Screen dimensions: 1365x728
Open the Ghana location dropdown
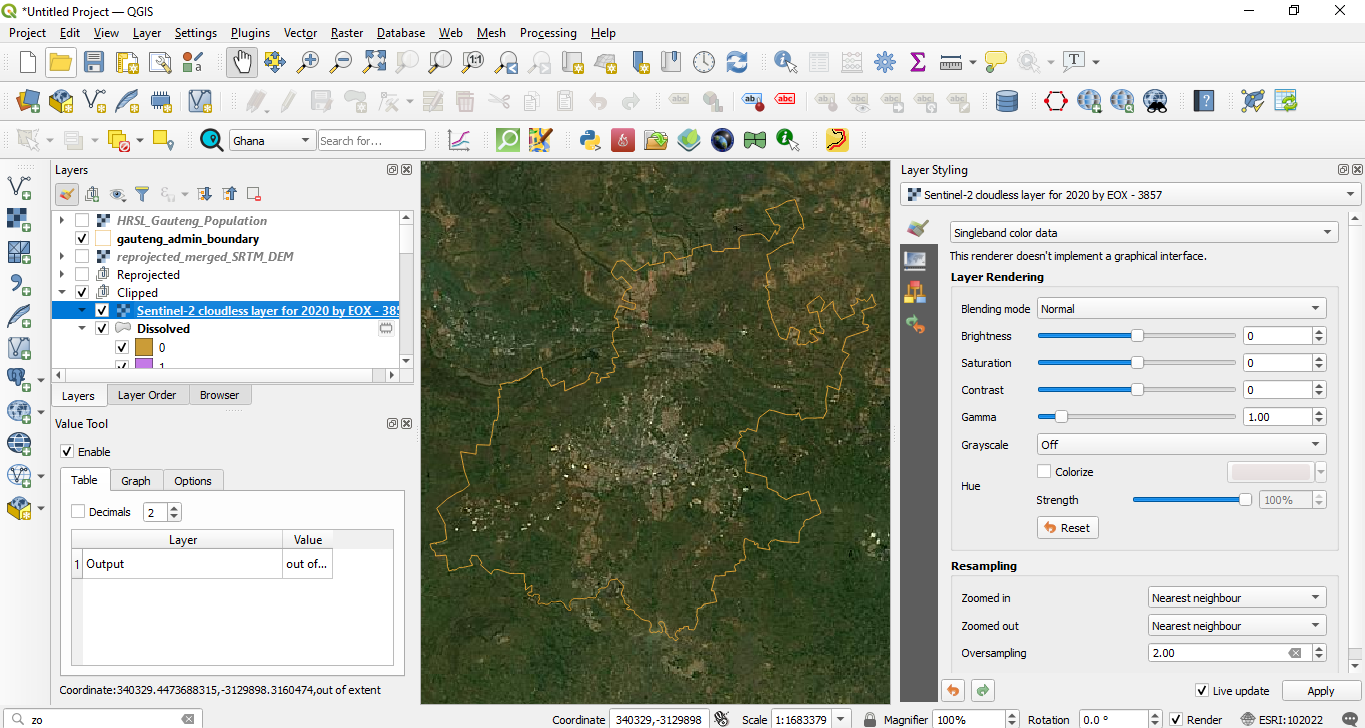point(271,141)
